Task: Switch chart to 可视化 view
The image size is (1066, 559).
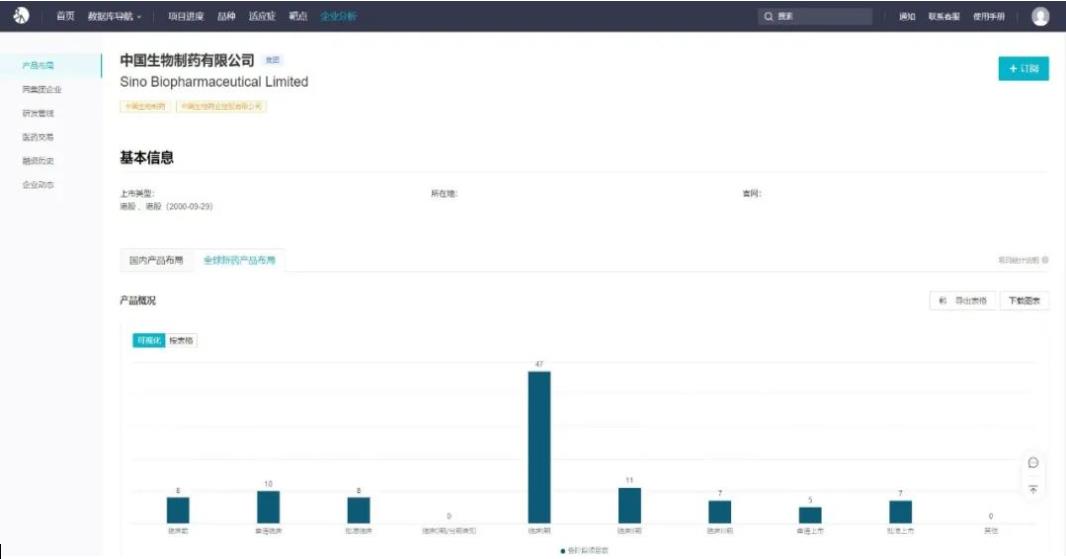Action: pos(149,340)
